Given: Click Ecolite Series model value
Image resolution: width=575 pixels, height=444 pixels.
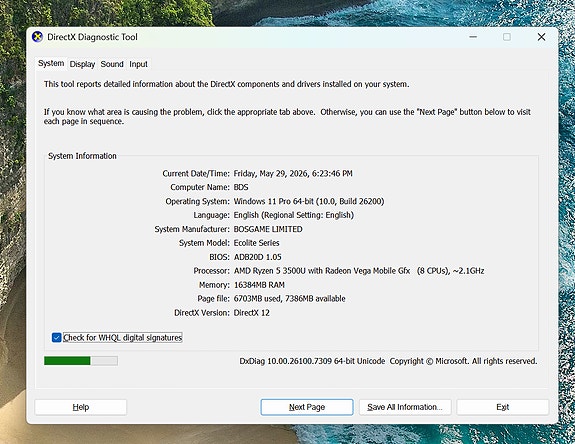Looking at the screenshot, I should click(x=256, y=243).
